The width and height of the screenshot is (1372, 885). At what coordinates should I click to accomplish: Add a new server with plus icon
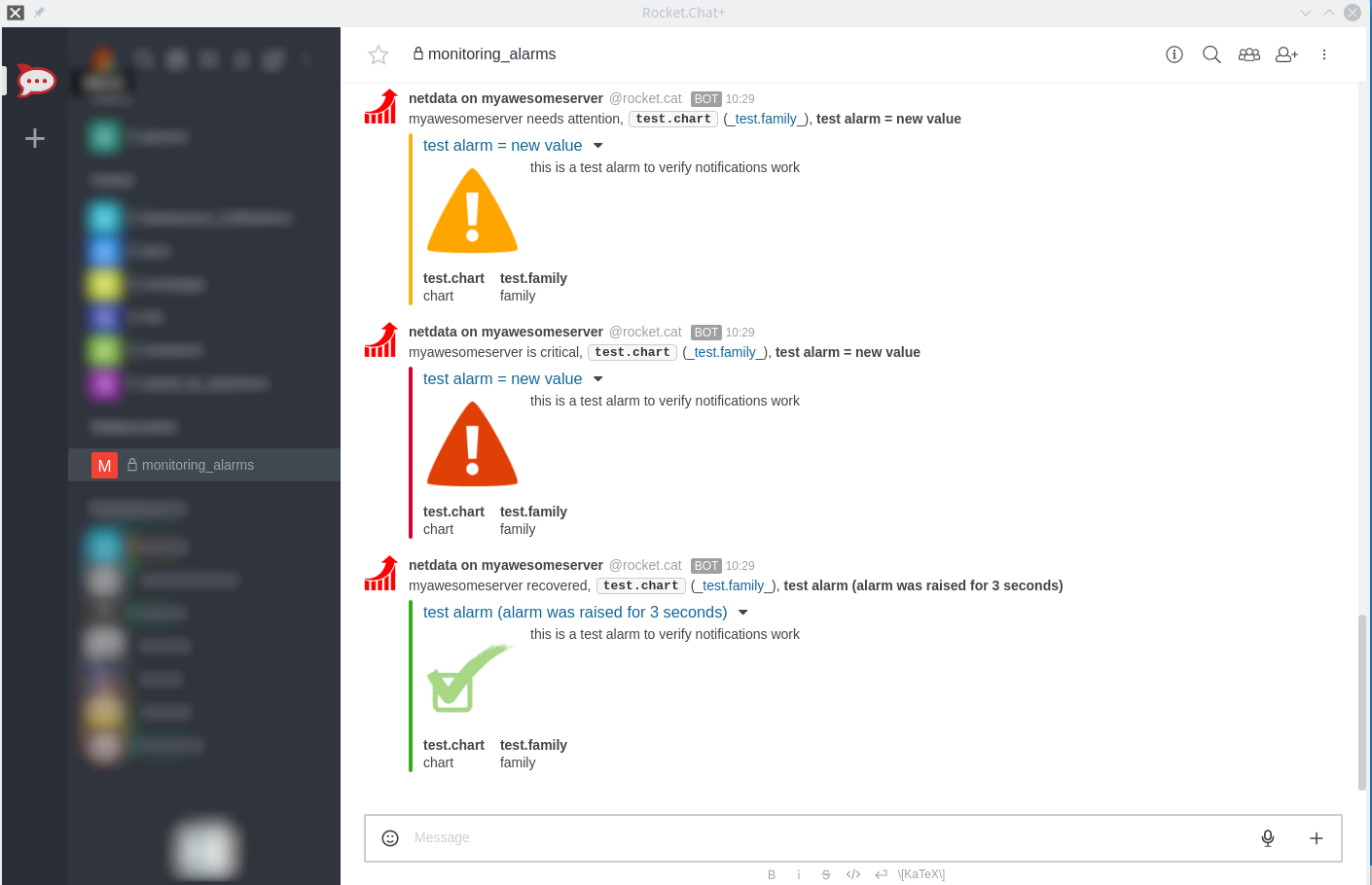35,138
